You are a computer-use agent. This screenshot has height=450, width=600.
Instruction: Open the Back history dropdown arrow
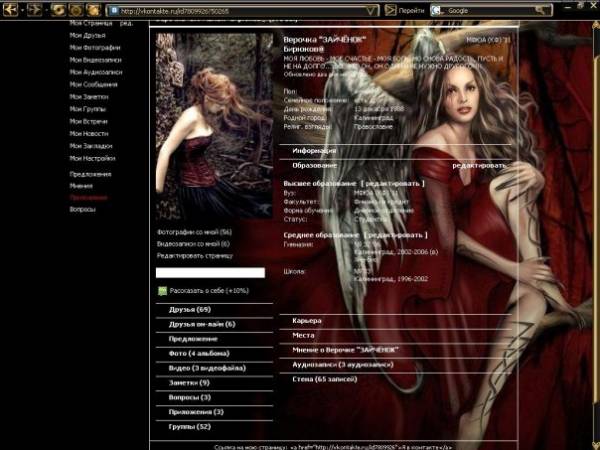22,10
